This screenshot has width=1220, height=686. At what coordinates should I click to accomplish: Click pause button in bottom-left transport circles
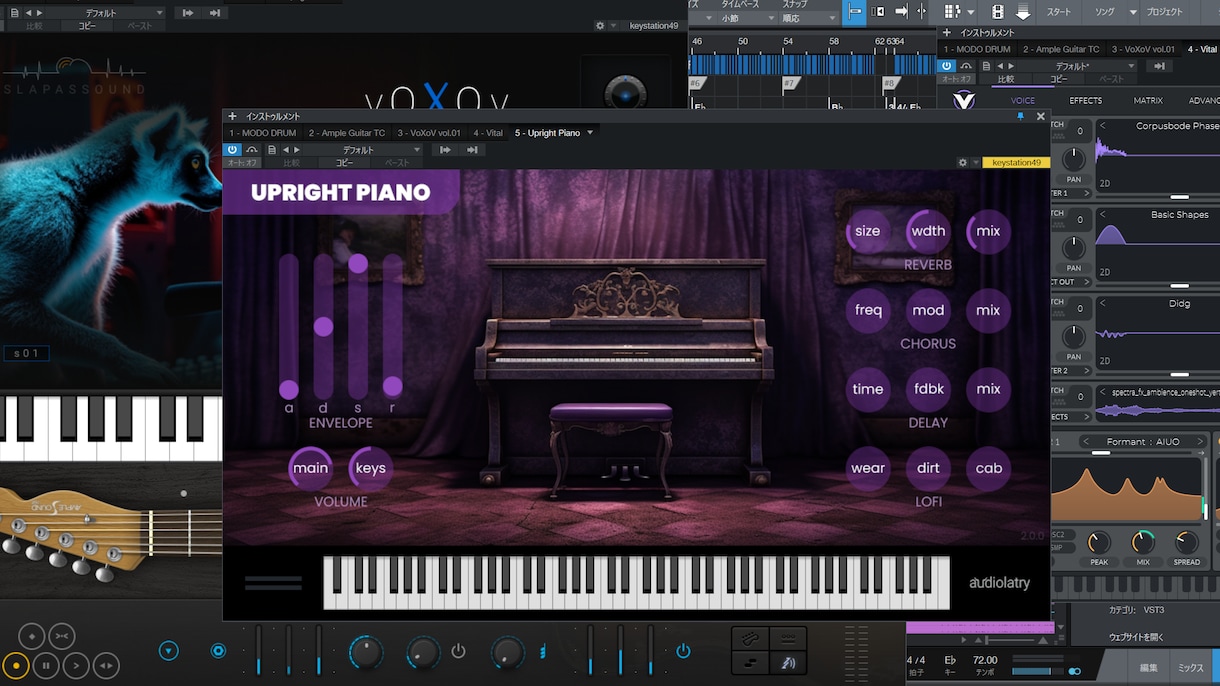pos(46,665)
